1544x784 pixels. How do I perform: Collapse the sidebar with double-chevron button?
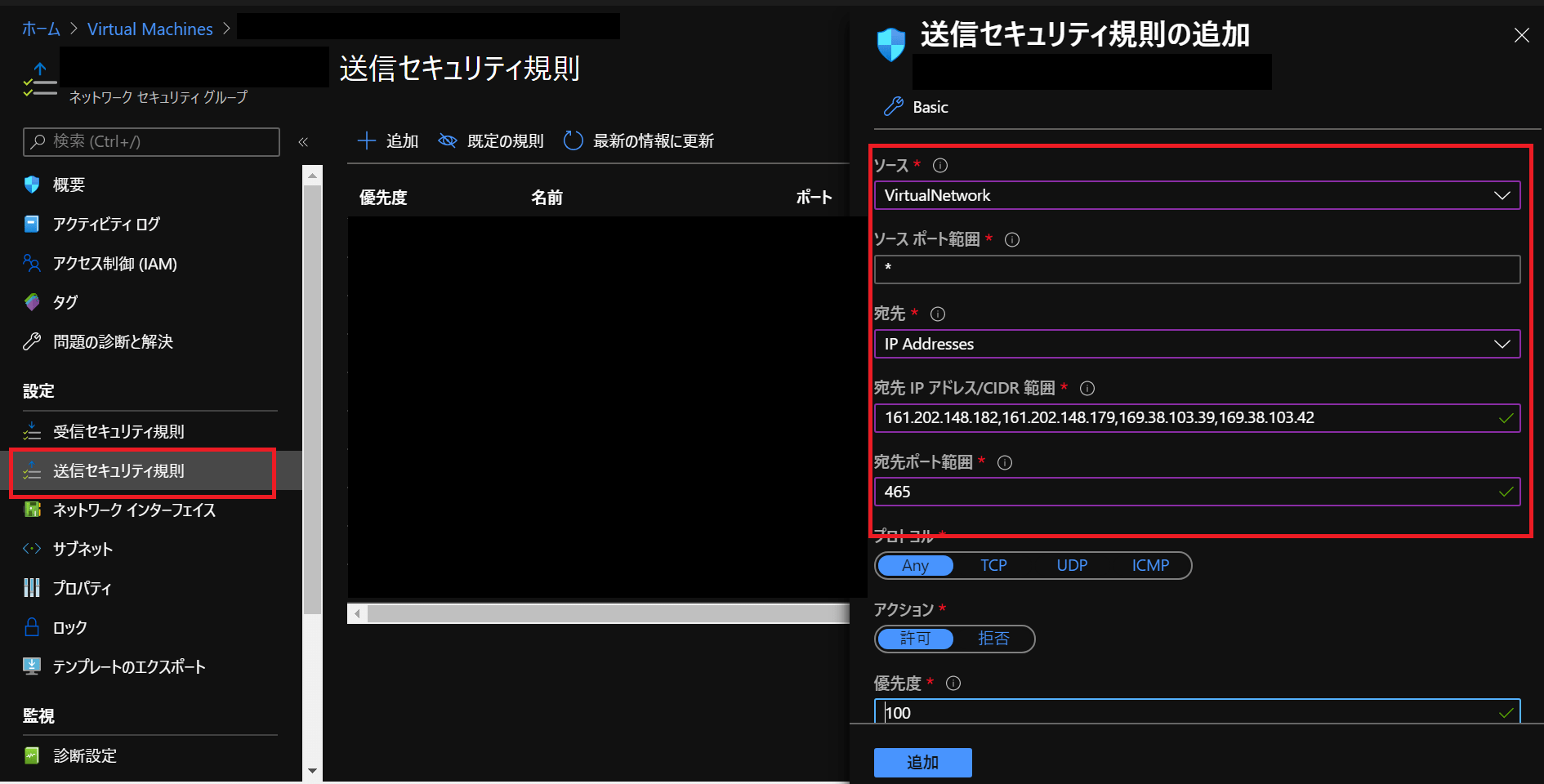click(x=303, y=142)
